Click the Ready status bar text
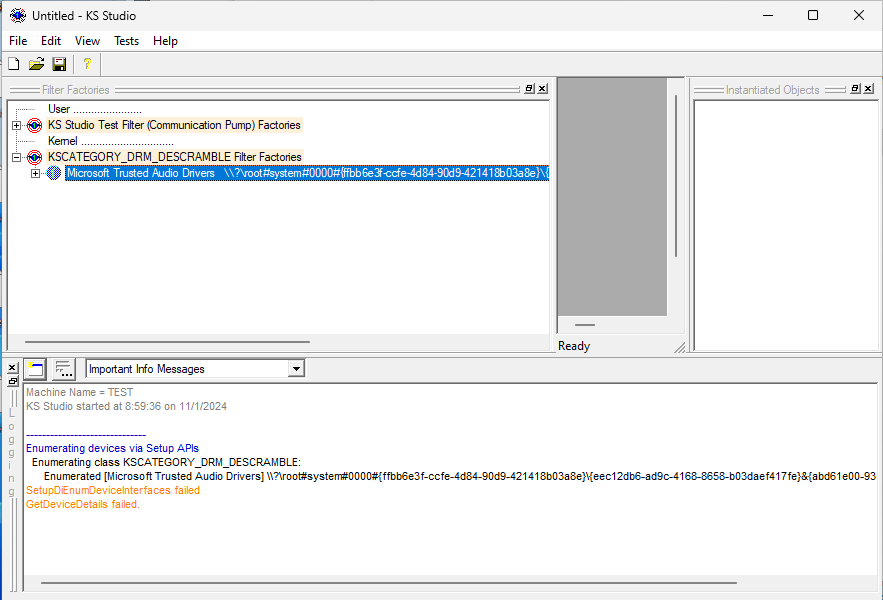Screen dimensions: 883x600 574,346
